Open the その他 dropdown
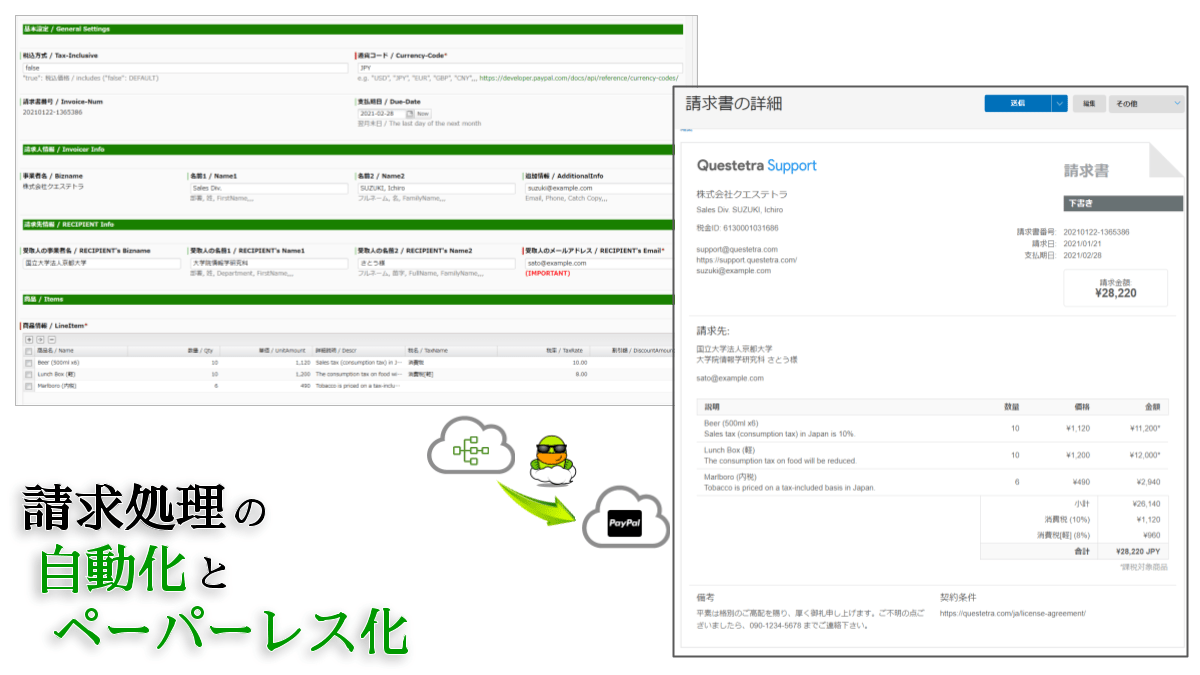The width and height of the screenshot is (1200, 675). [1147, 103]
